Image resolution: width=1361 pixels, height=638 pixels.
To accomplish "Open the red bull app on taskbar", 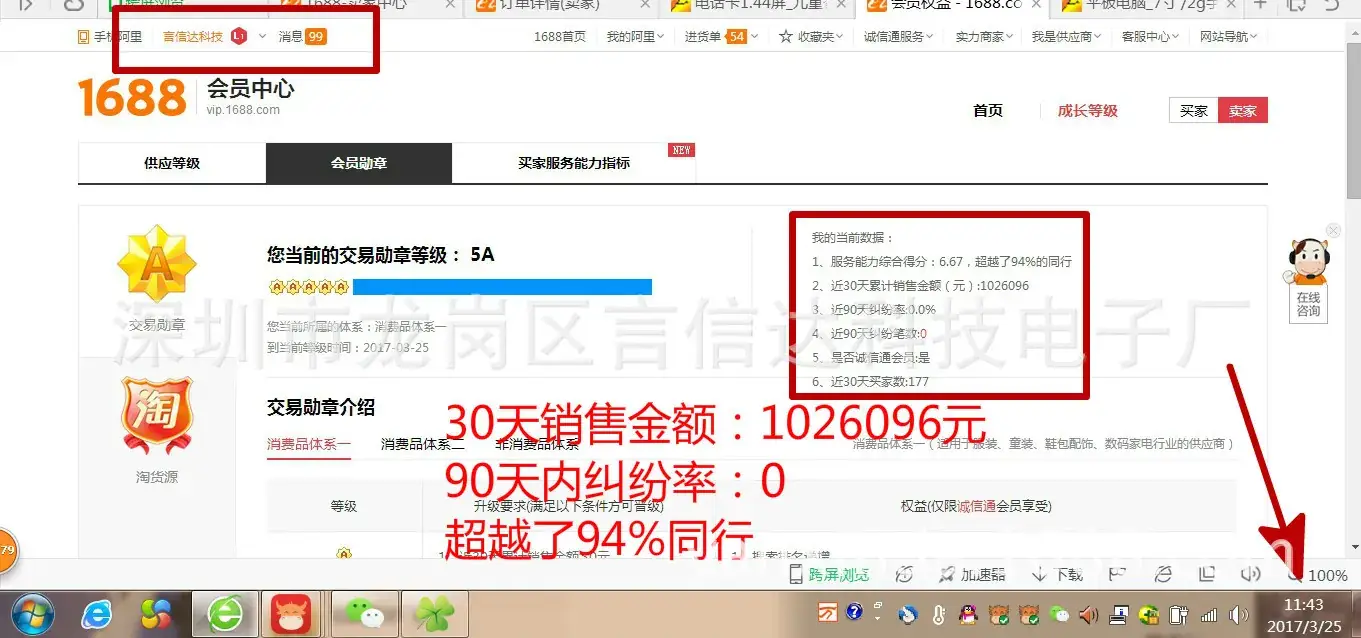I will 291,614.
